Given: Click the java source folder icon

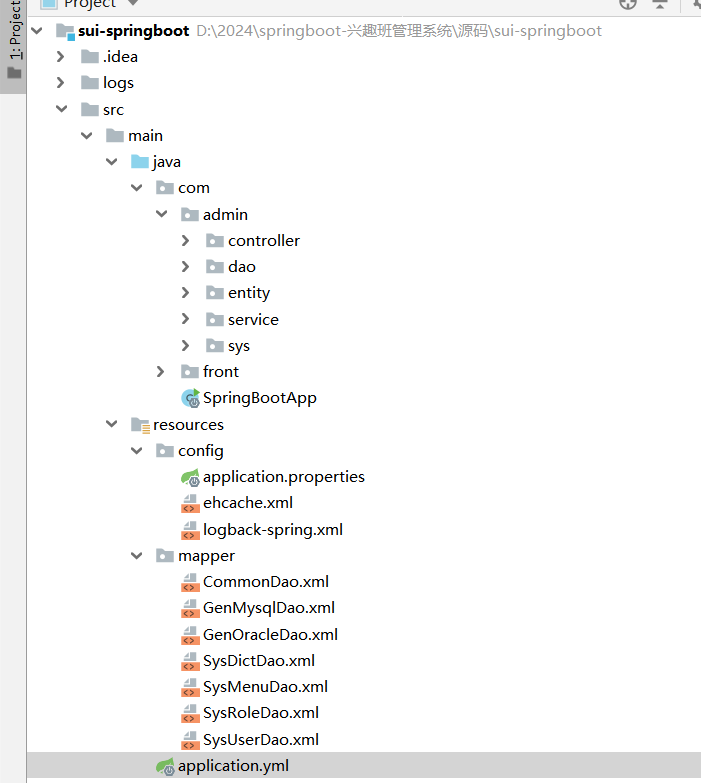Looking at the screenshot, I should [140, 162].
